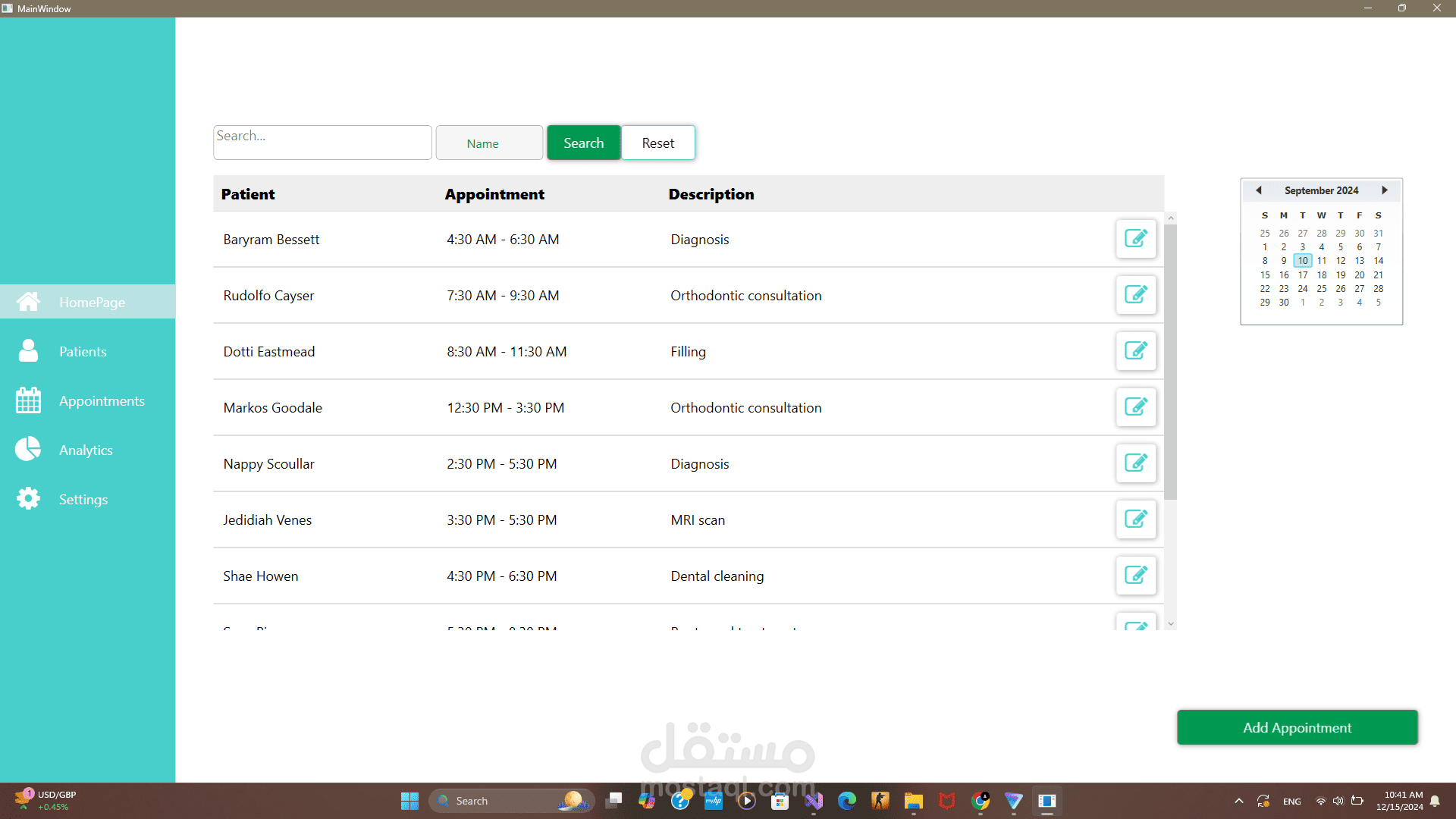Go to previous month in calendar
This screenshot has height=819, width=1456.
point(1259,190)
